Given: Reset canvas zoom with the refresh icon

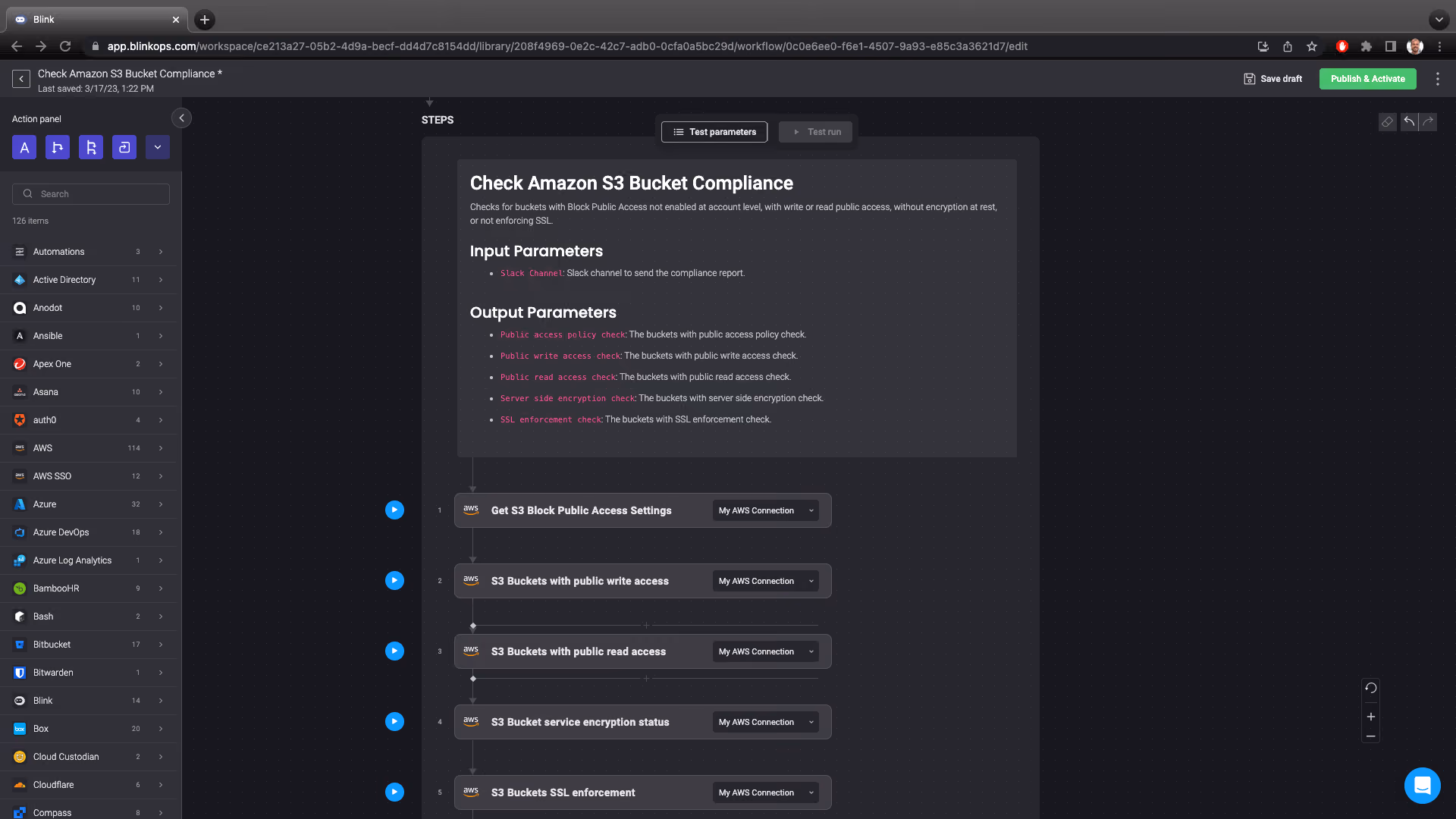Looking at the screenshot, I should [x=1370, y=689].
